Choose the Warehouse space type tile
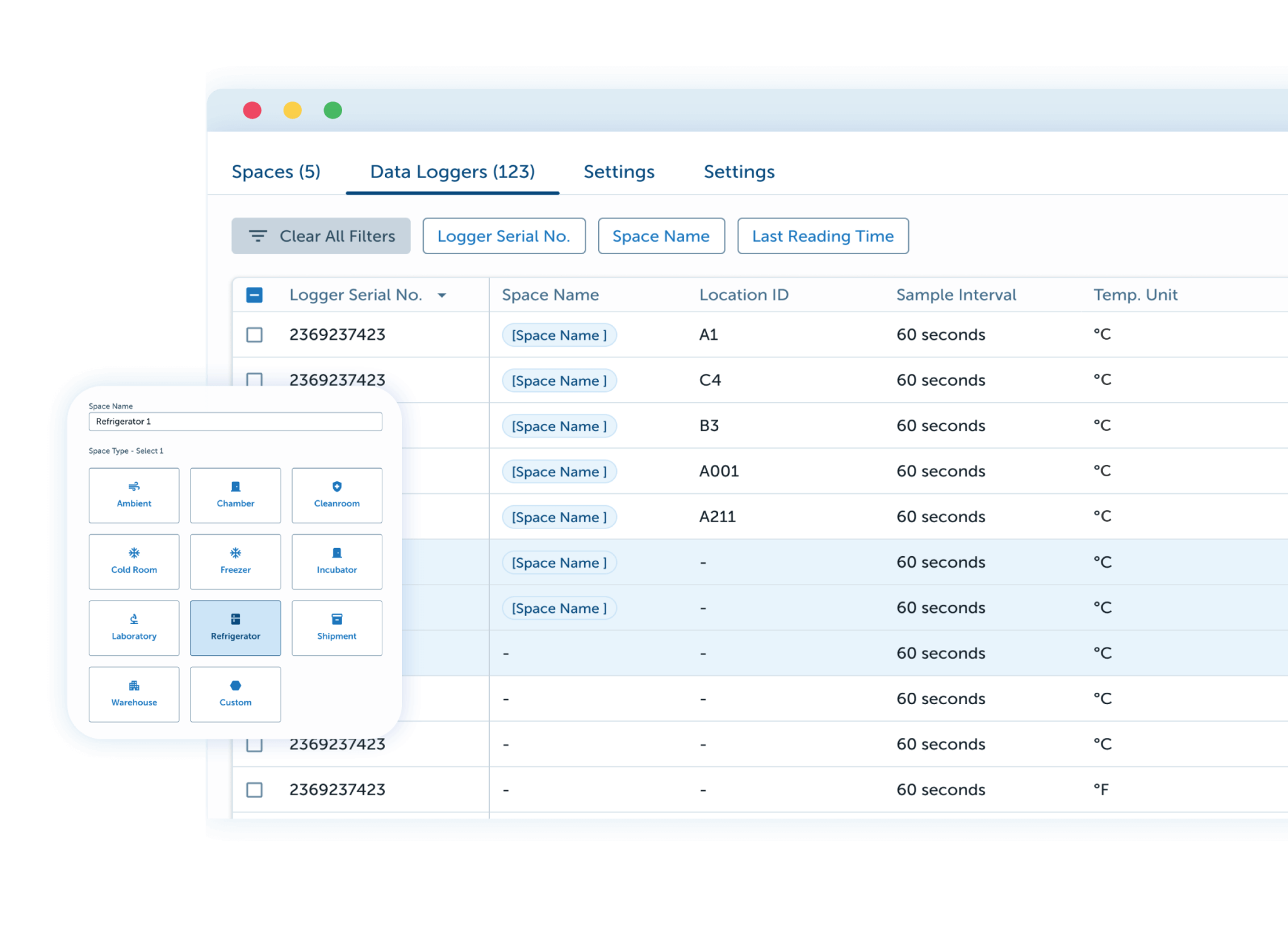1288x952 pixels. [x=134, y=694]
